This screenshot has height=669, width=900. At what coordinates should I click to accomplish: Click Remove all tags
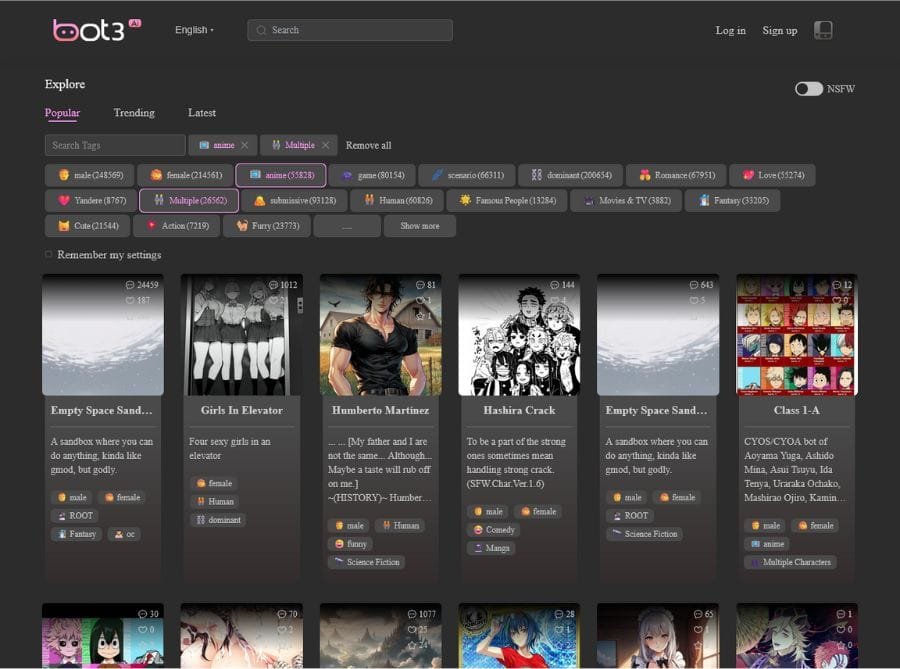[368, 145]
